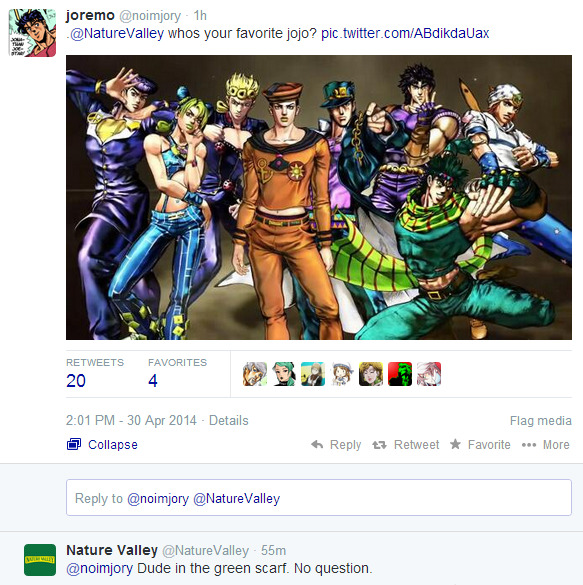Click the teal-haired retweeter avatar

point(284,374)
